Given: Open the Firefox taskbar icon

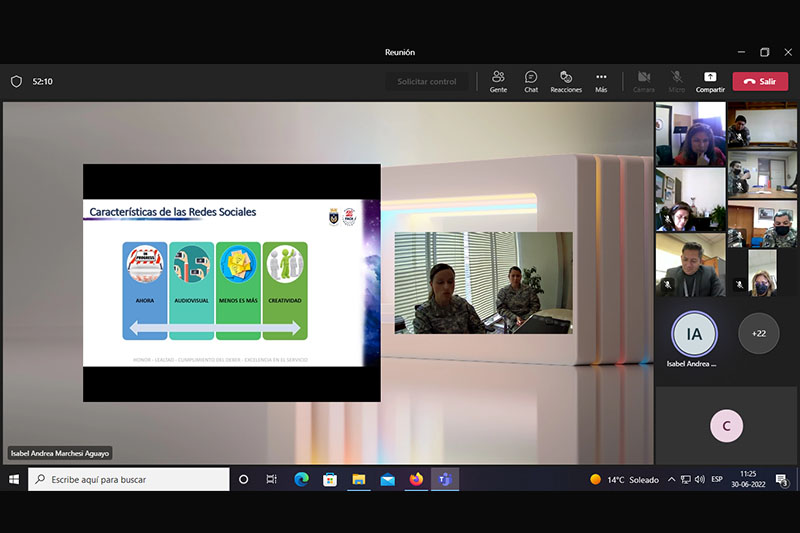Looking at the screenshot, I should (x=416, y=479).
